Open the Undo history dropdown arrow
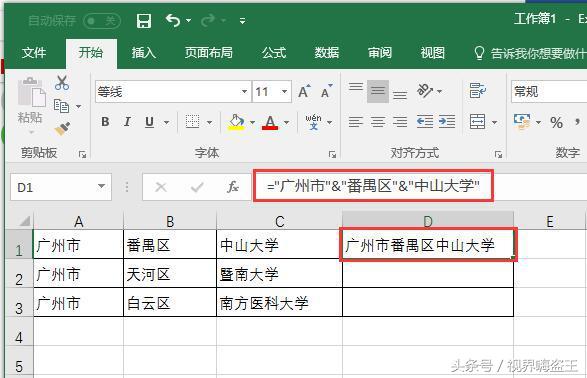Screen dimensions: 587x378 (x=188, y=21)
